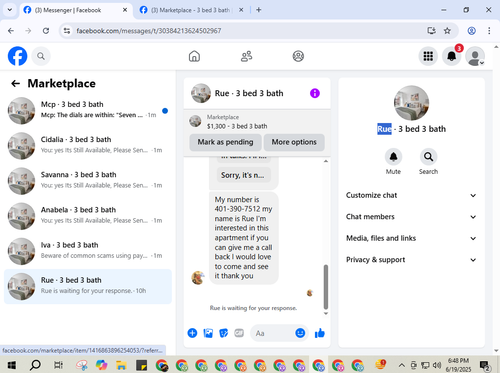Click More options button
Image resolution: width=500 pixels, height=373 pixels.
(x=294, y=142)
